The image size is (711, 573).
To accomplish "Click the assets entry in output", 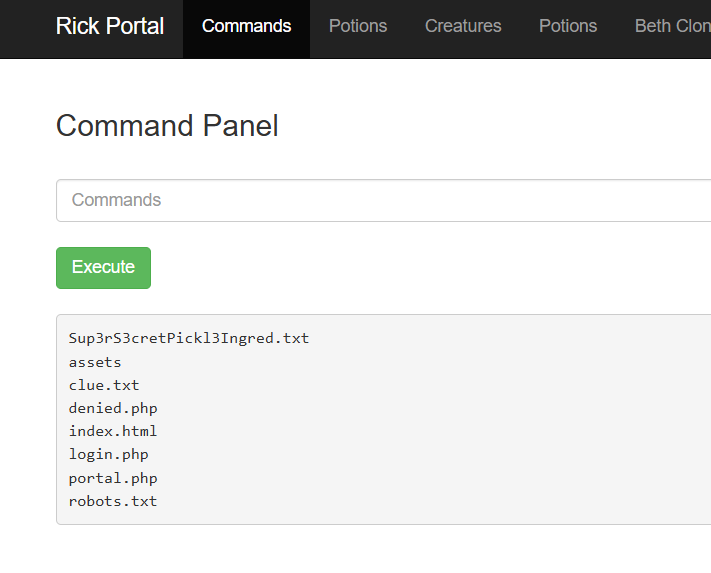I will (x=95, y=362).
